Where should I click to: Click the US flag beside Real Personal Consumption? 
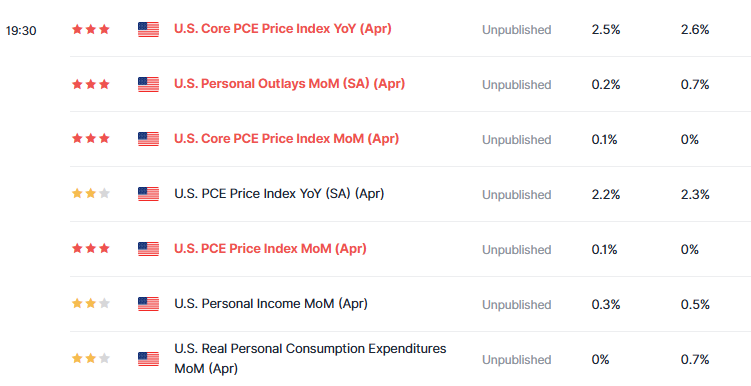click(148, 359)
